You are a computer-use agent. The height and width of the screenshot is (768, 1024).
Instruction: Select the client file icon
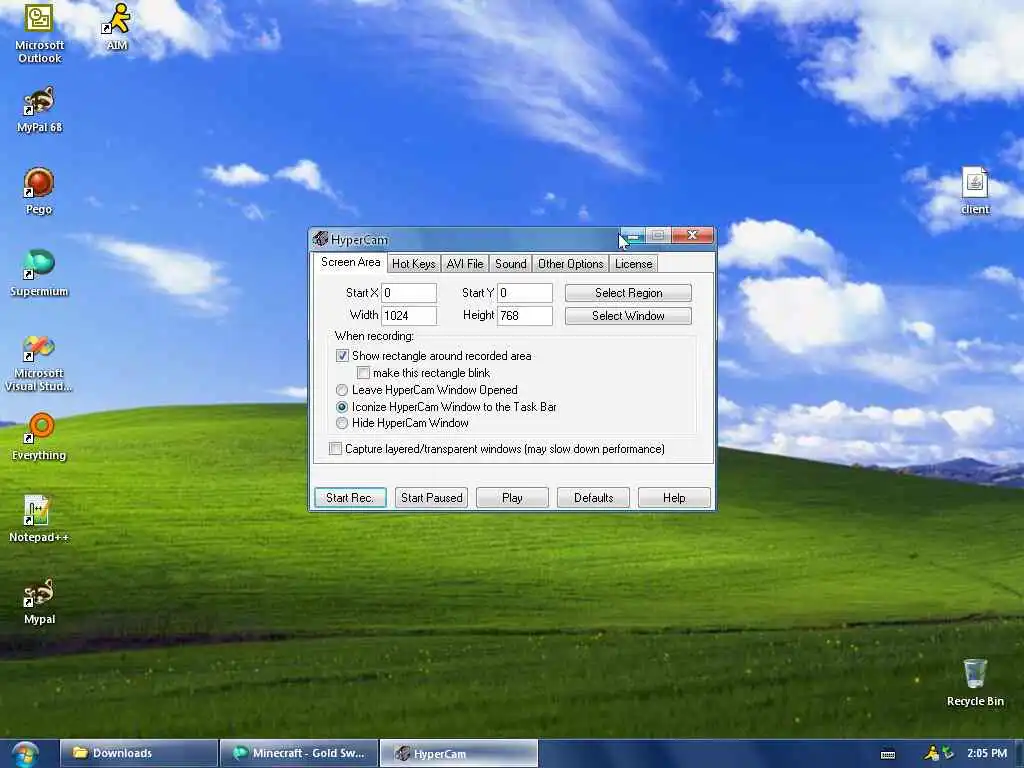click(x=975, y=191)
